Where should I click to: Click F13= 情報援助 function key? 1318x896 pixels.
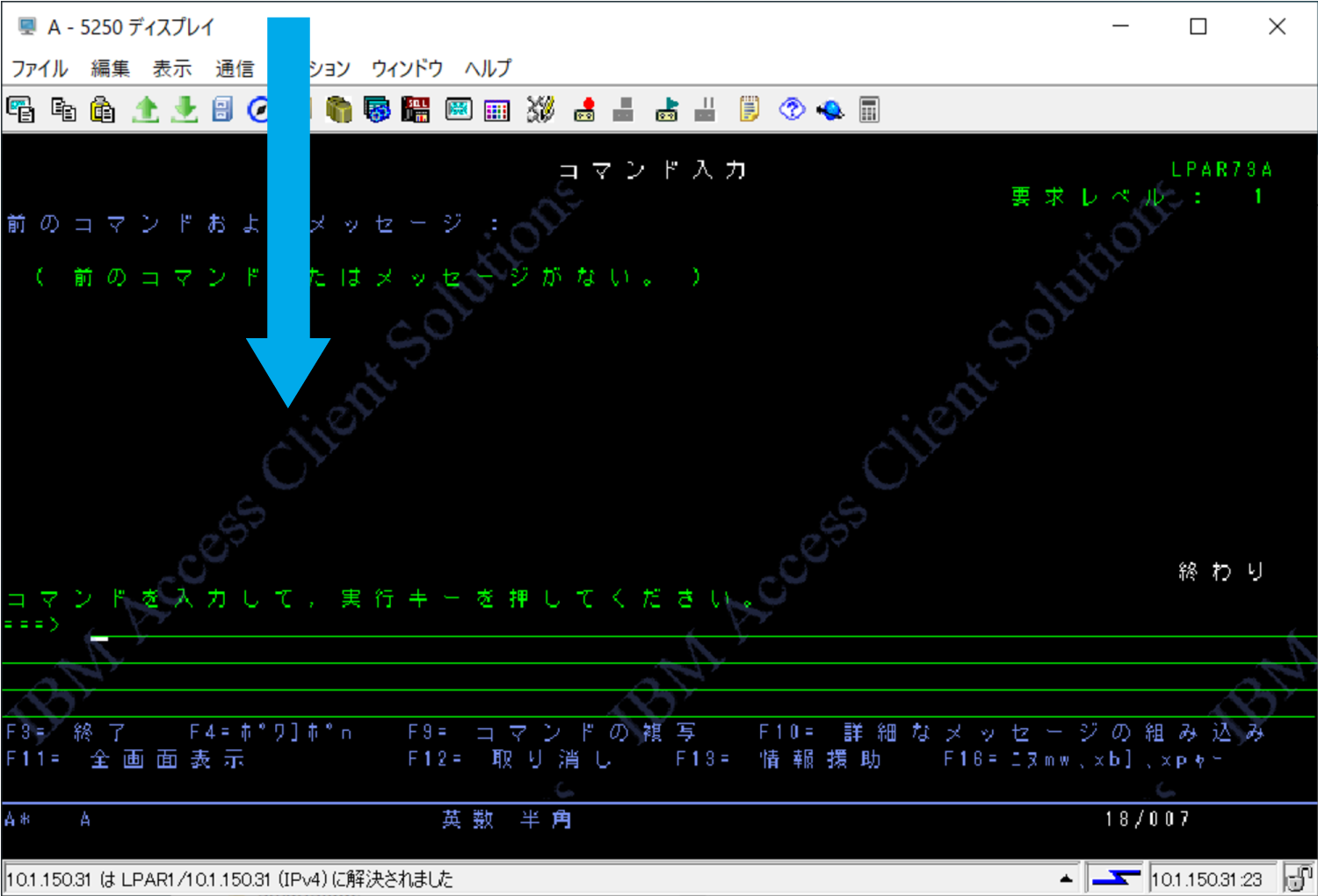click(778, 759)
